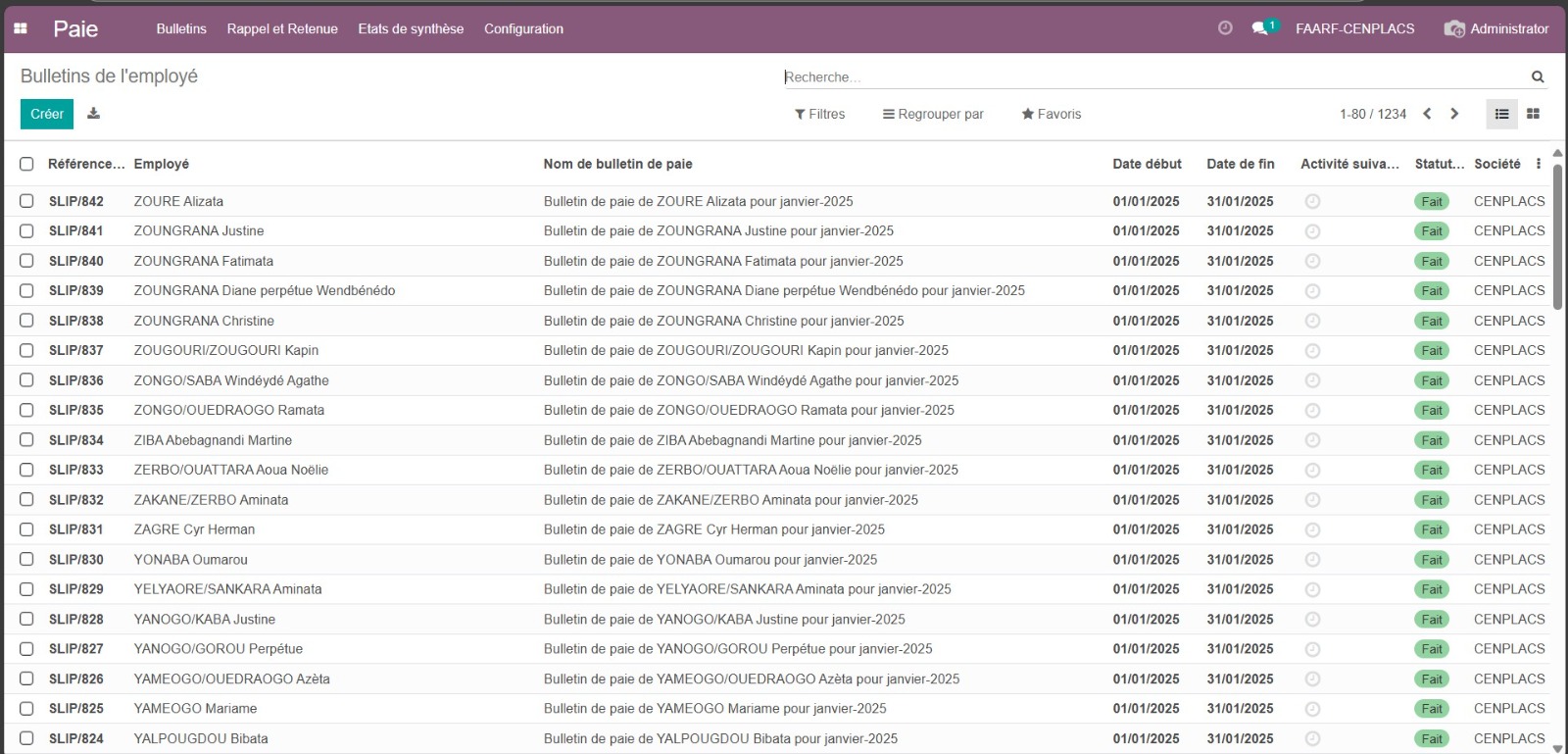This screenshot has height=754, width=1568.
Task: Tick the checkbox for SLIP/842
Action: coord(26,201)
